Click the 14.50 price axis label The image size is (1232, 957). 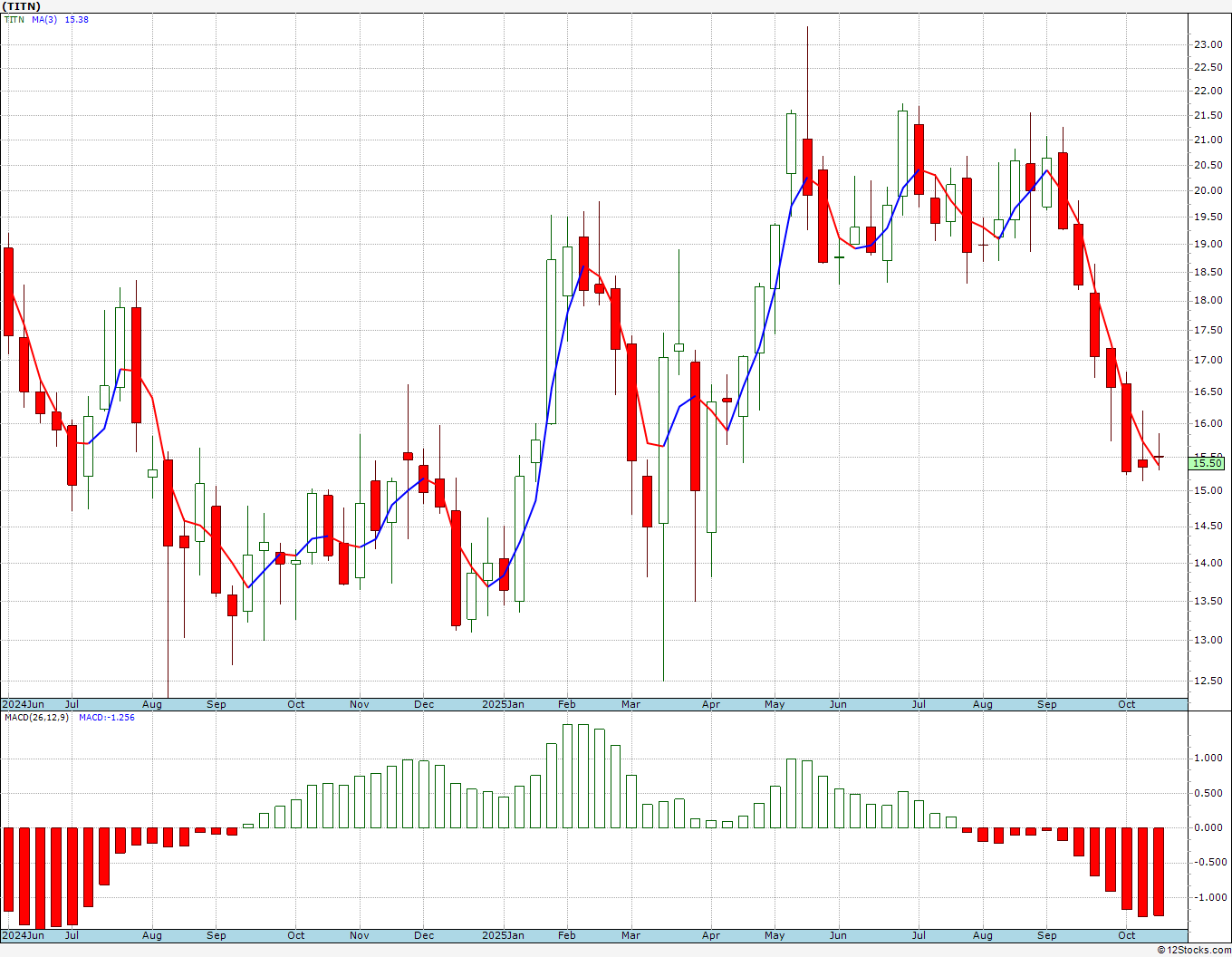pyautogui.click(x=1207, y=527)
